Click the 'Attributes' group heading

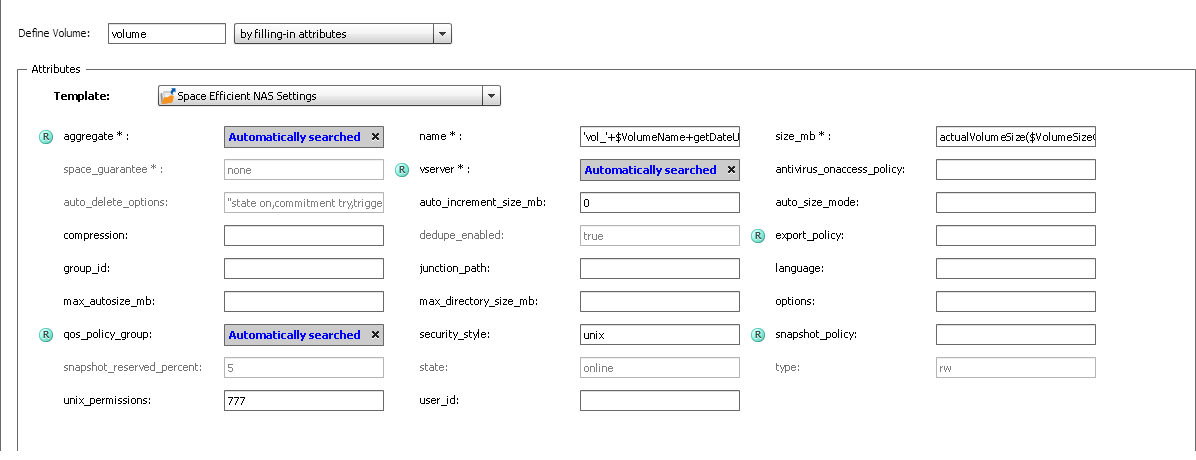[56, 69]
